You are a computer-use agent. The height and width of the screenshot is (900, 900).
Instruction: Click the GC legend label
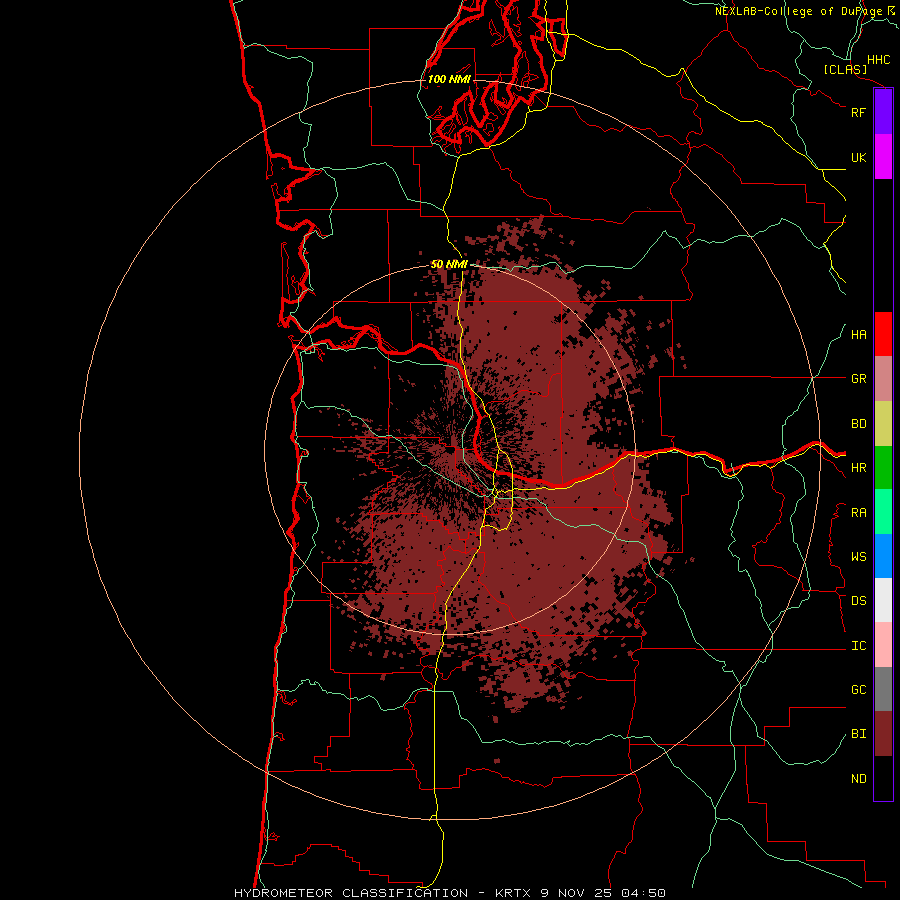858,690
